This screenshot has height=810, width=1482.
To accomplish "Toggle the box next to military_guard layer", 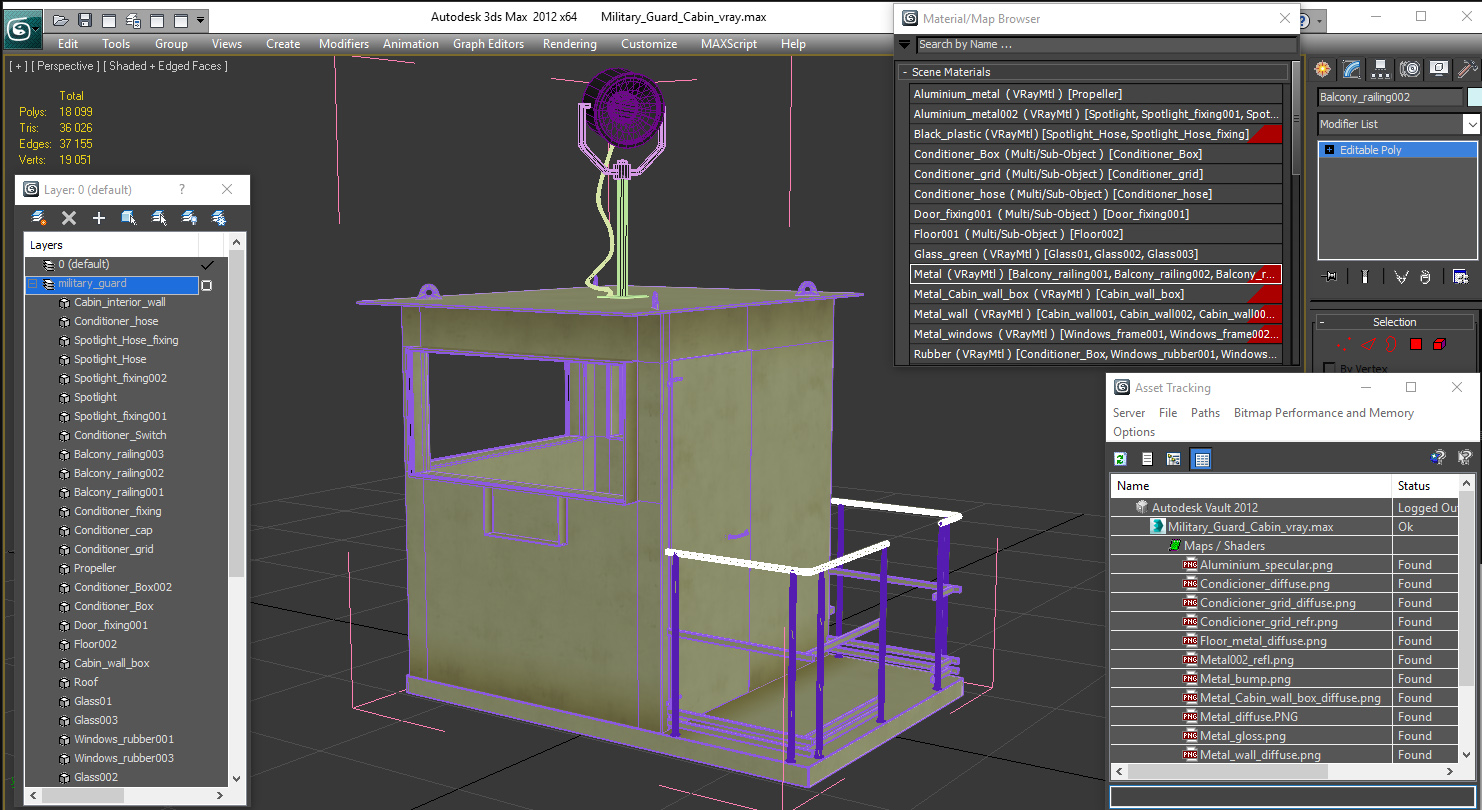I will tap(207, 285).
